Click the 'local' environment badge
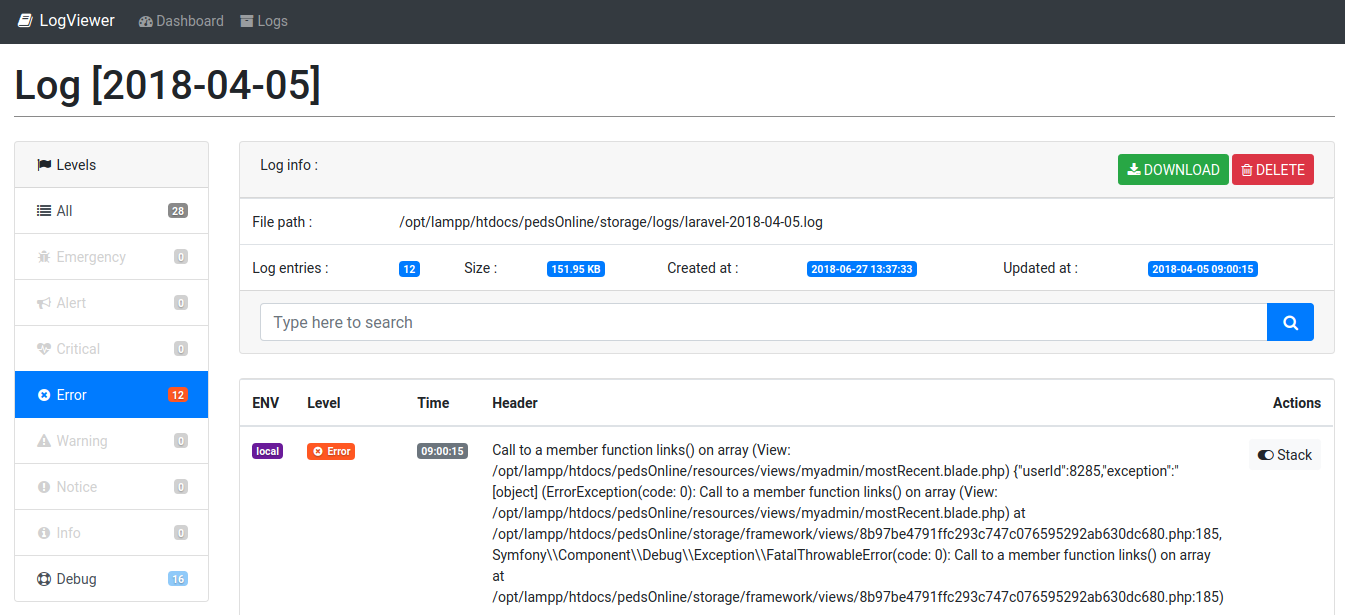1345x615 pixels. (267, 451)
